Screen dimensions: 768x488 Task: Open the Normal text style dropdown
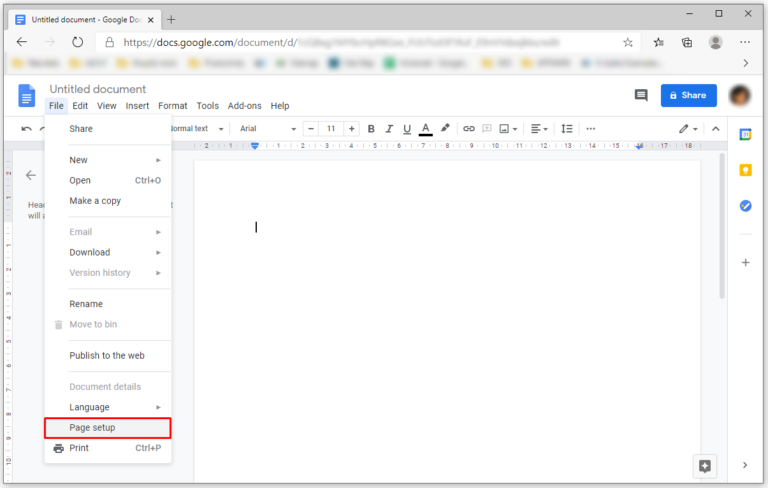(196, 129)
